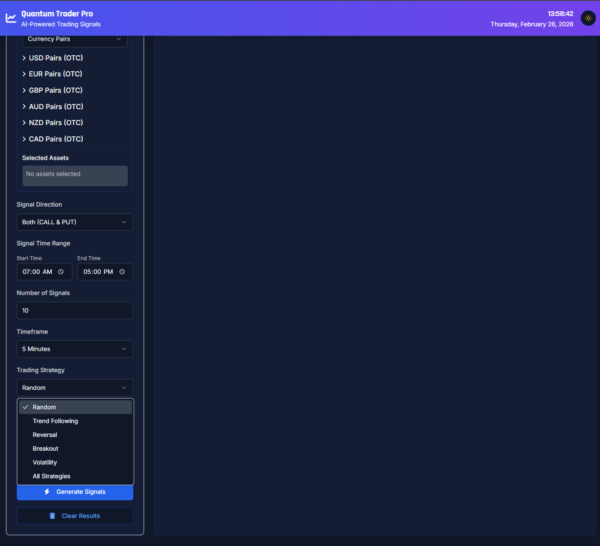Expand the NZD Pairs (OTC) group
The width and height of the screenshot is (600, 546).
coord(54,123)
